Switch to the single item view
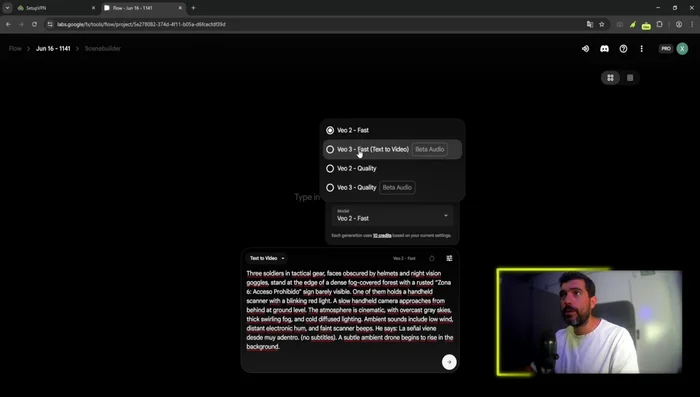The width and height of the screenshot is (700, 397). click(x=630, y=78)
